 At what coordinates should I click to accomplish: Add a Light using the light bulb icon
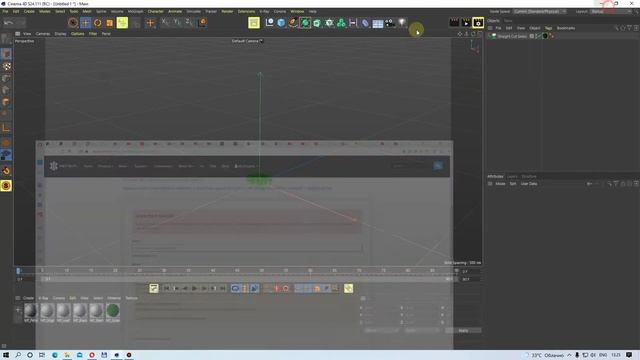(x=402, y=22)
